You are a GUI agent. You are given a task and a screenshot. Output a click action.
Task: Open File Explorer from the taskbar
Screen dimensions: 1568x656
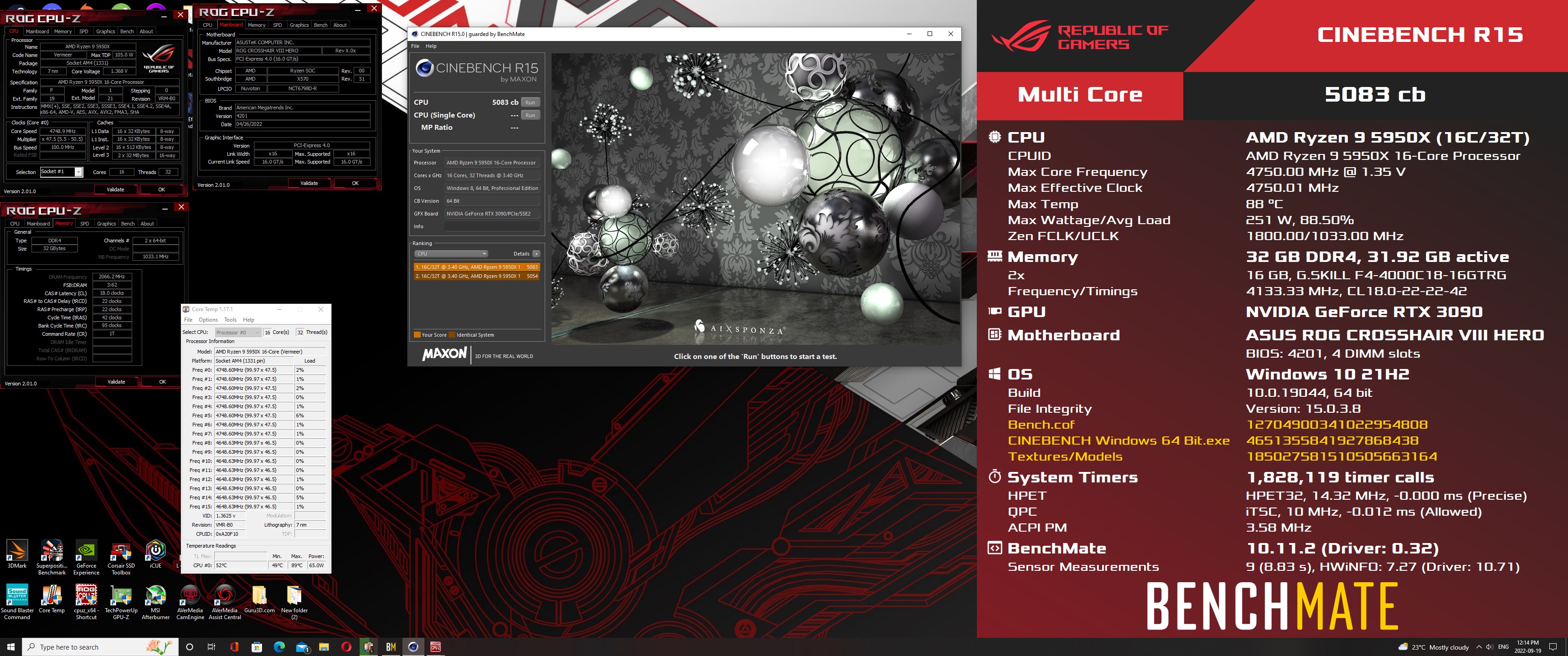coord(324,647)
